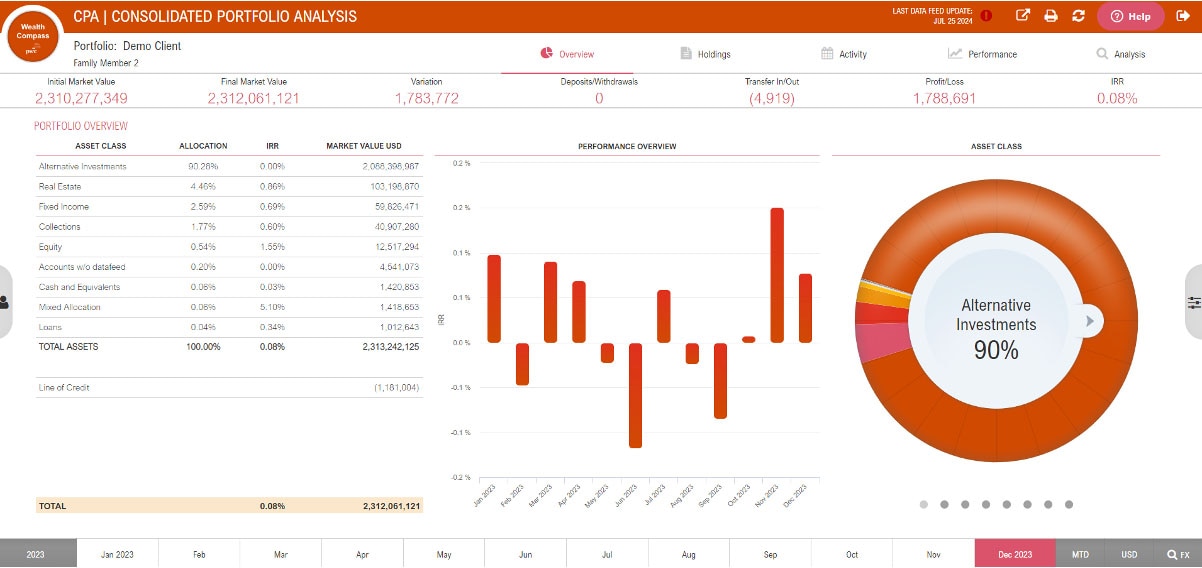1202x568 pixels.
Task: Switch to the Holdings tab
Action: point(705,54)
